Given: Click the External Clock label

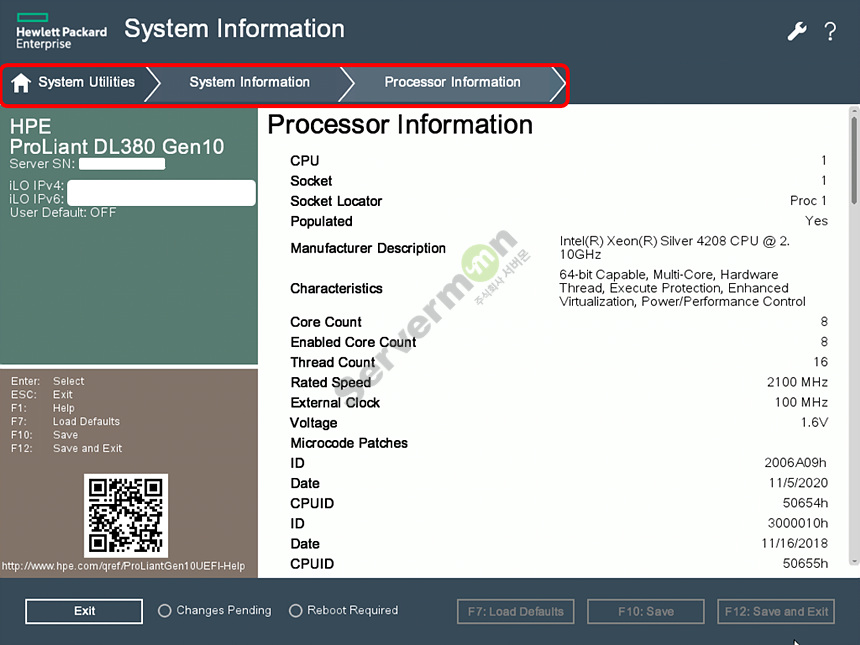Looking at the screenshot, I should point(335,403).
